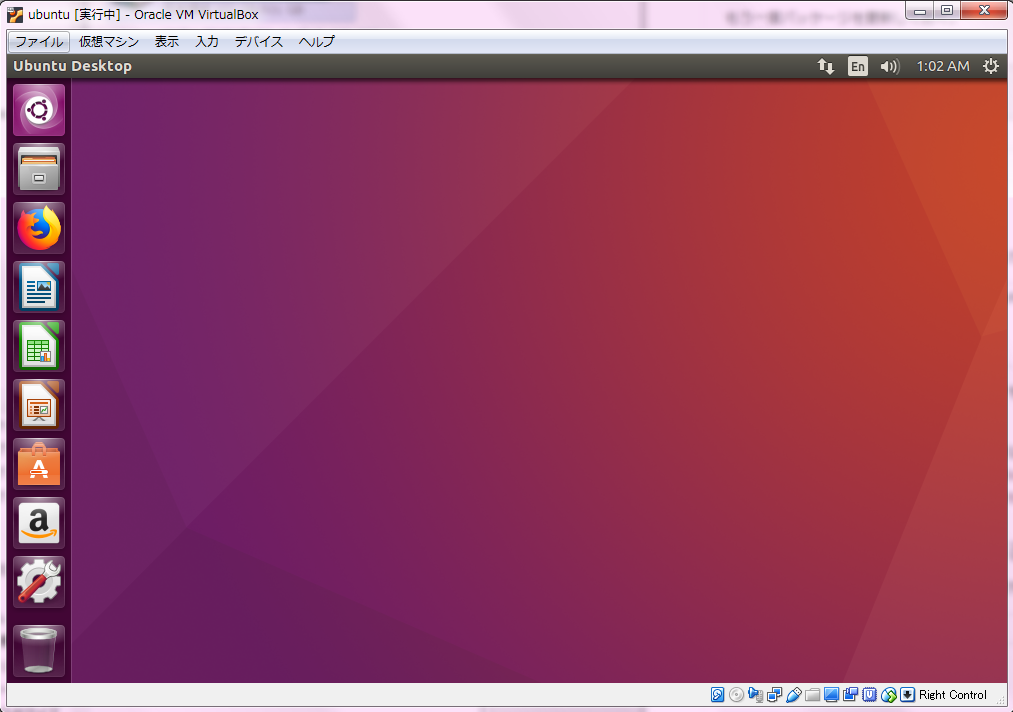Open the sound volume indicator menu
Image resolution: width=1013 pixels, height=712 pixels.
tap(889, 66)
